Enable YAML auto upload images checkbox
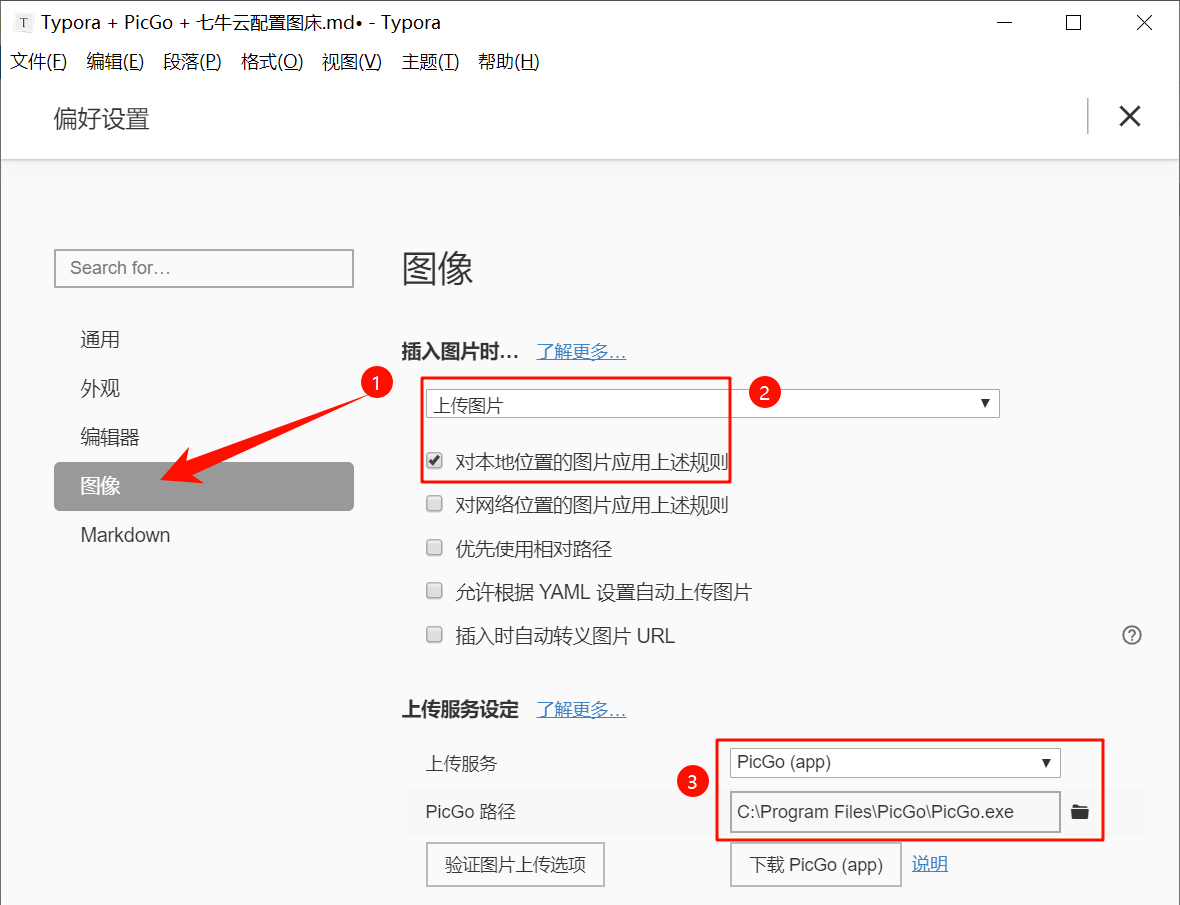Image resolution: width=1180 pixels, height=905 pixels. click(435, 592)
